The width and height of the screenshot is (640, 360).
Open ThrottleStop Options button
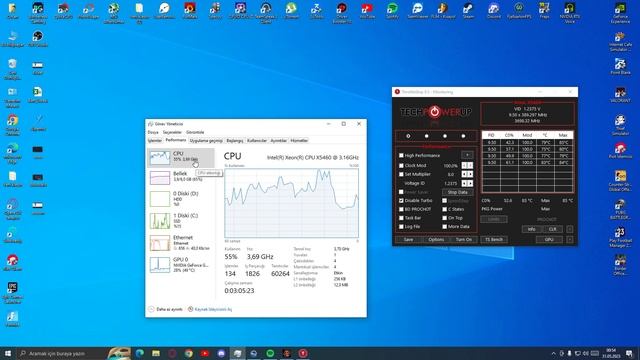click(436, 240)
